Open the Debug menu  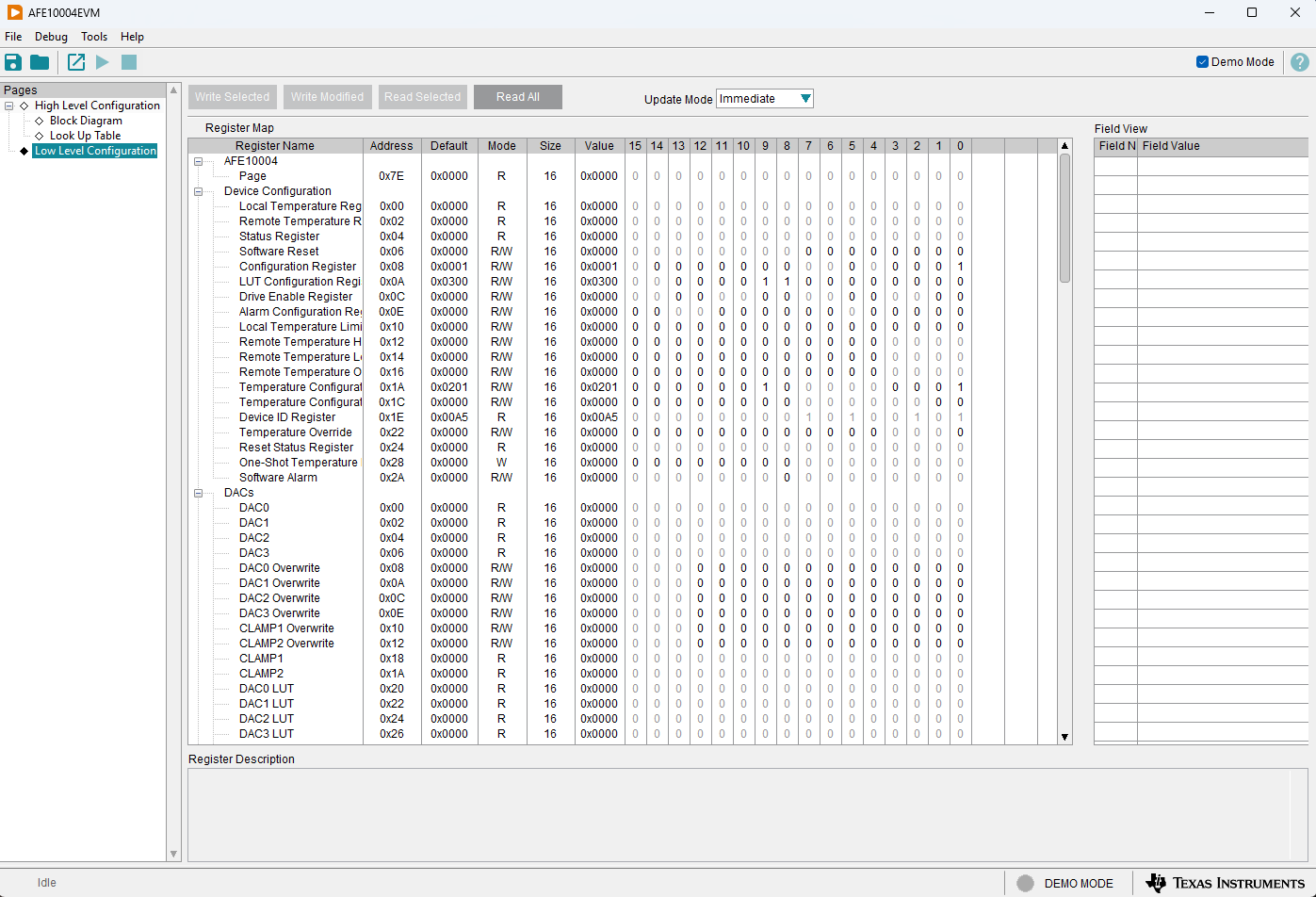(51, 37)
